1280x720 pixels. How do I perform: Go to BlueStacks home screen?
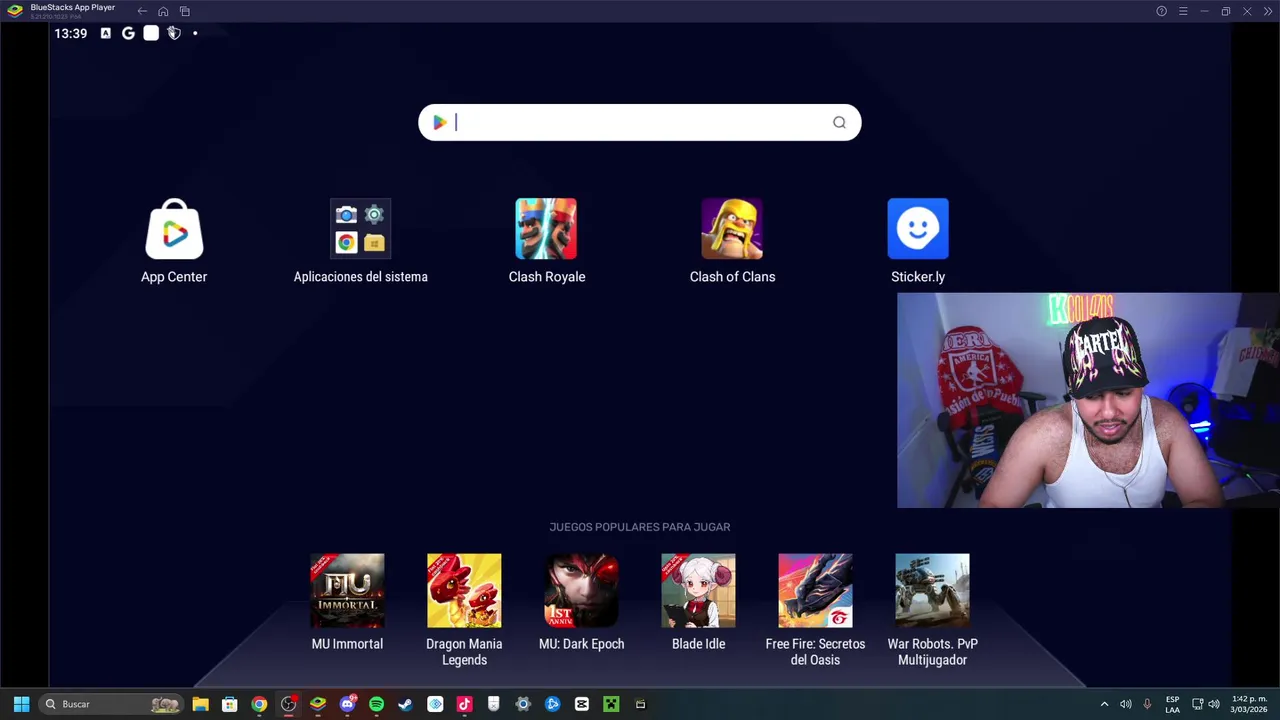pos(163,11)
